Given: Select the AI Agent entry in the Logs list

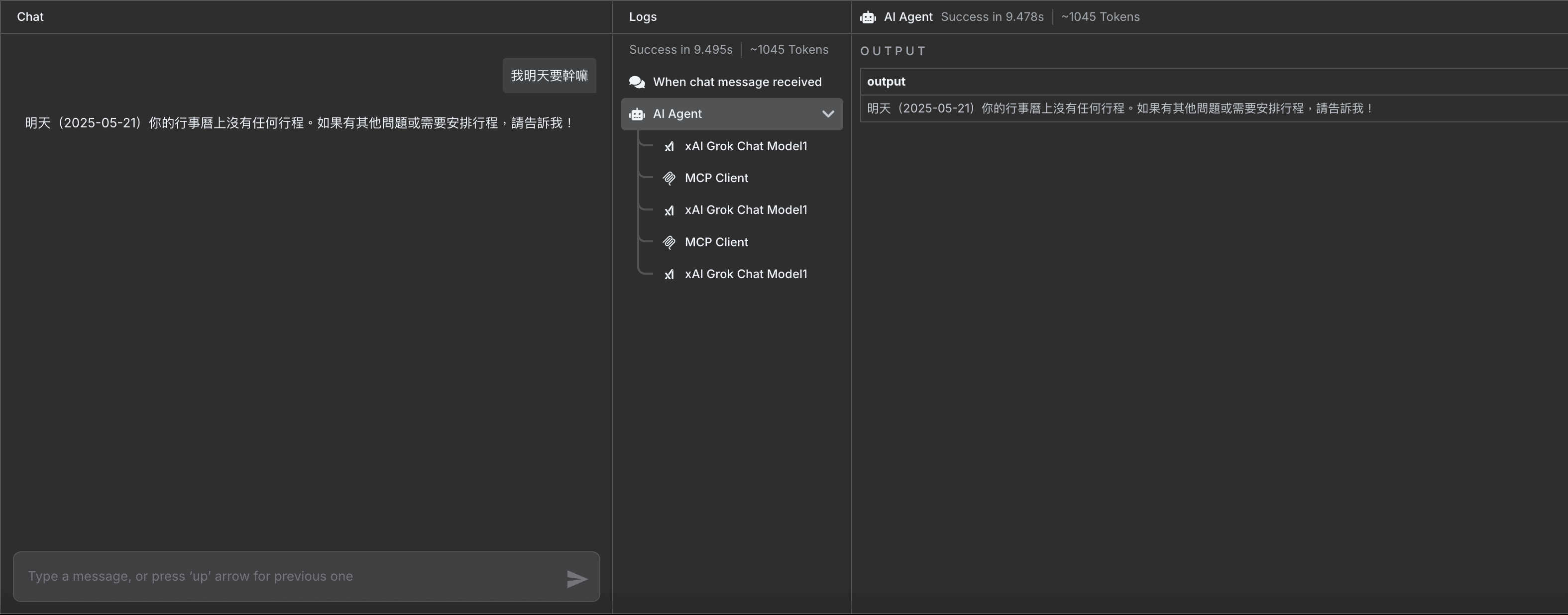Looking at the screenshot, I should (x=677, y=114).
